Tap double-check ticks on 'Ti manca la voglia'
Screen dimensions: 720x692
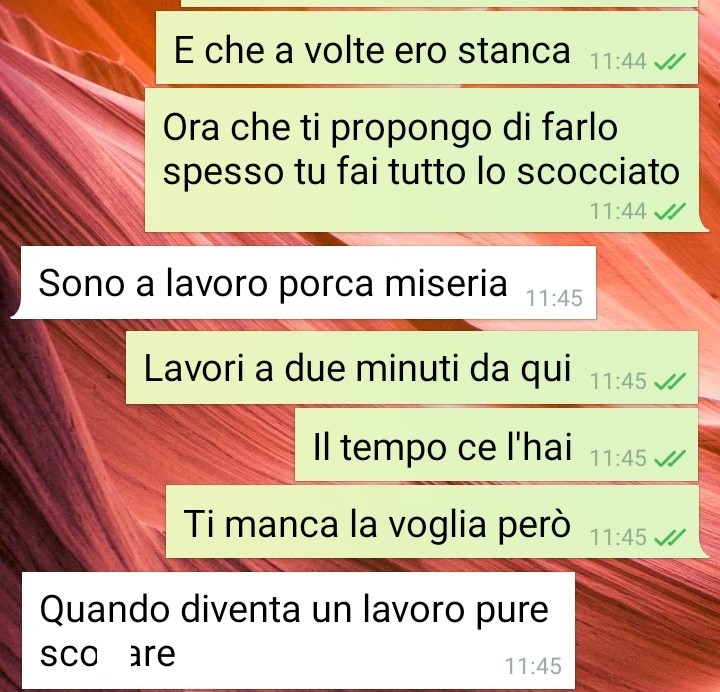point(669,537)
